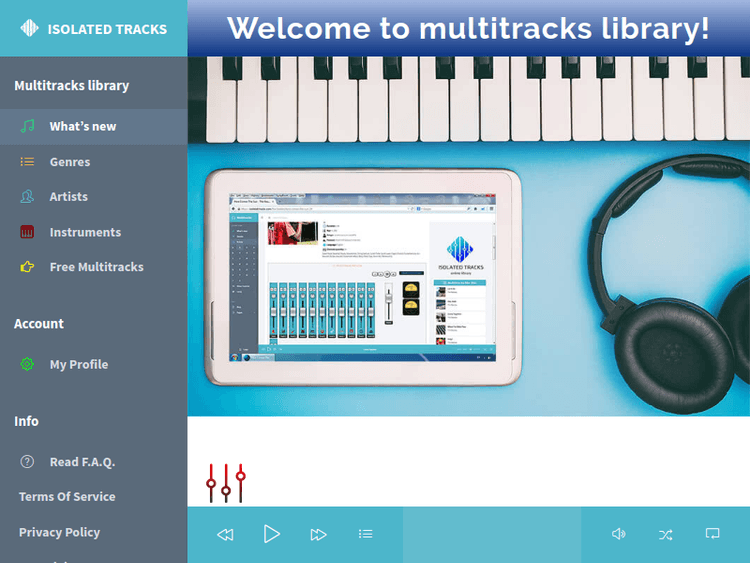This screenshot has width=750, height=563.
Task: Click the red mixer sliders icon
Action: (225, 483)
